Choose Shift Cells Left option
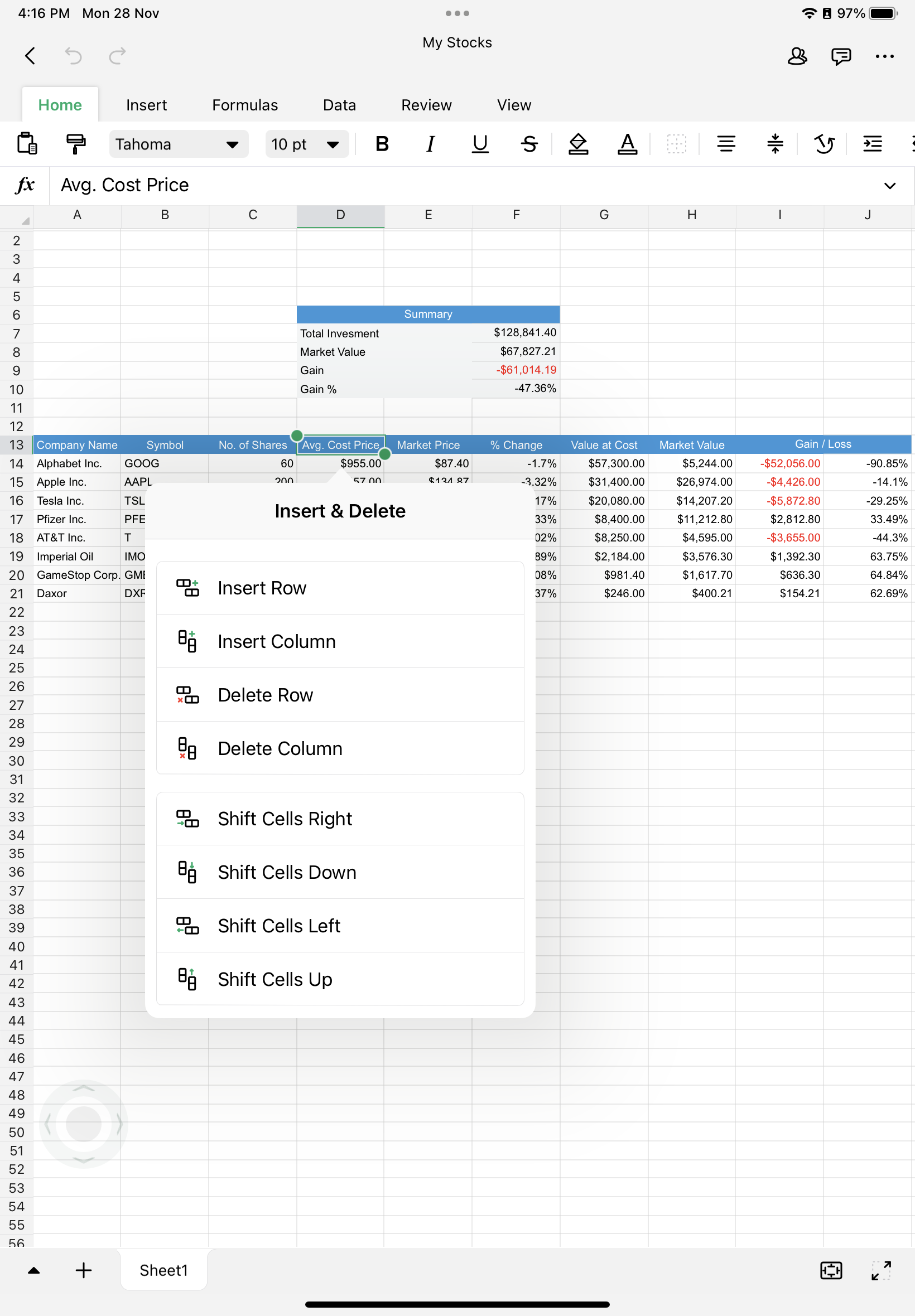Screen dimensions: 915x1316 (340, 926)
